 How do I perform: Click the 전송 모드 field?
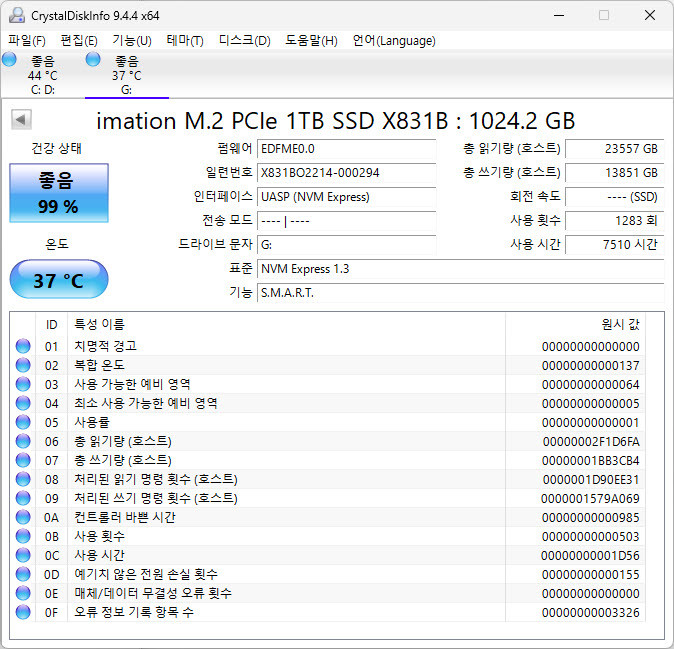point(346,221)
